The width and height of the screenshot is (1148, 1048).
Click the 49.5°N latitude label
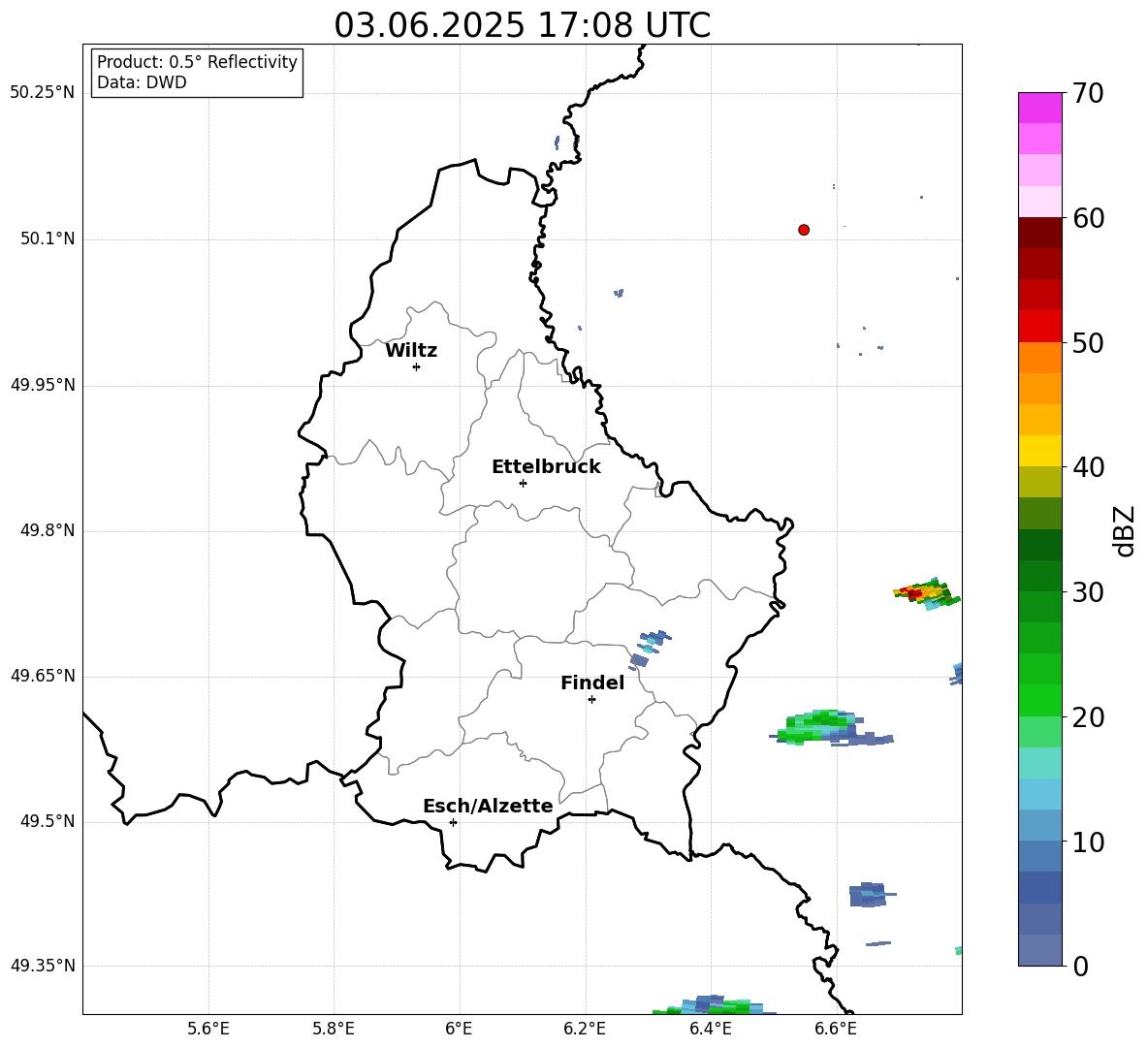pyautogui.click(x=47, y=821)
